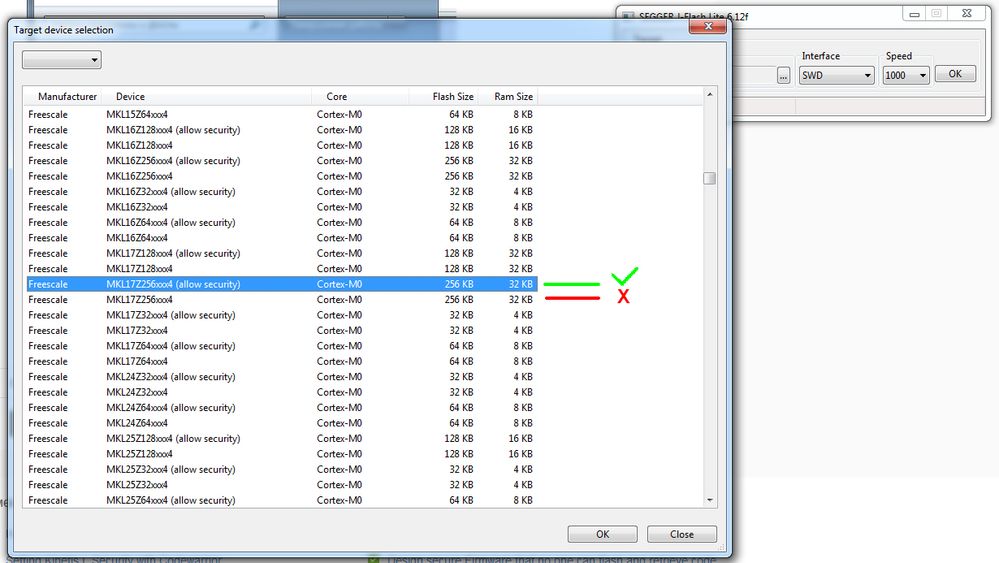
Task: Click the browse '...' button in J-Flash Lite
Action: coord(784,75)
